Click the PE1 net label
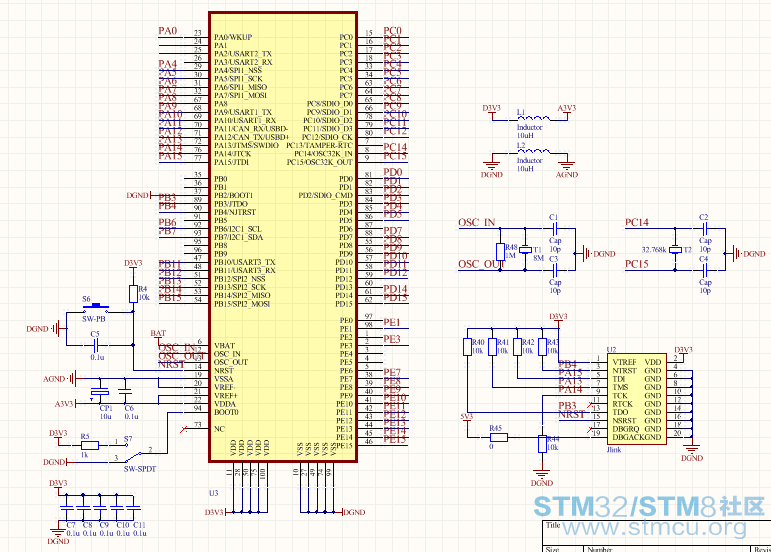The height and width of the screenshot is (552, 771). (392, 322)
